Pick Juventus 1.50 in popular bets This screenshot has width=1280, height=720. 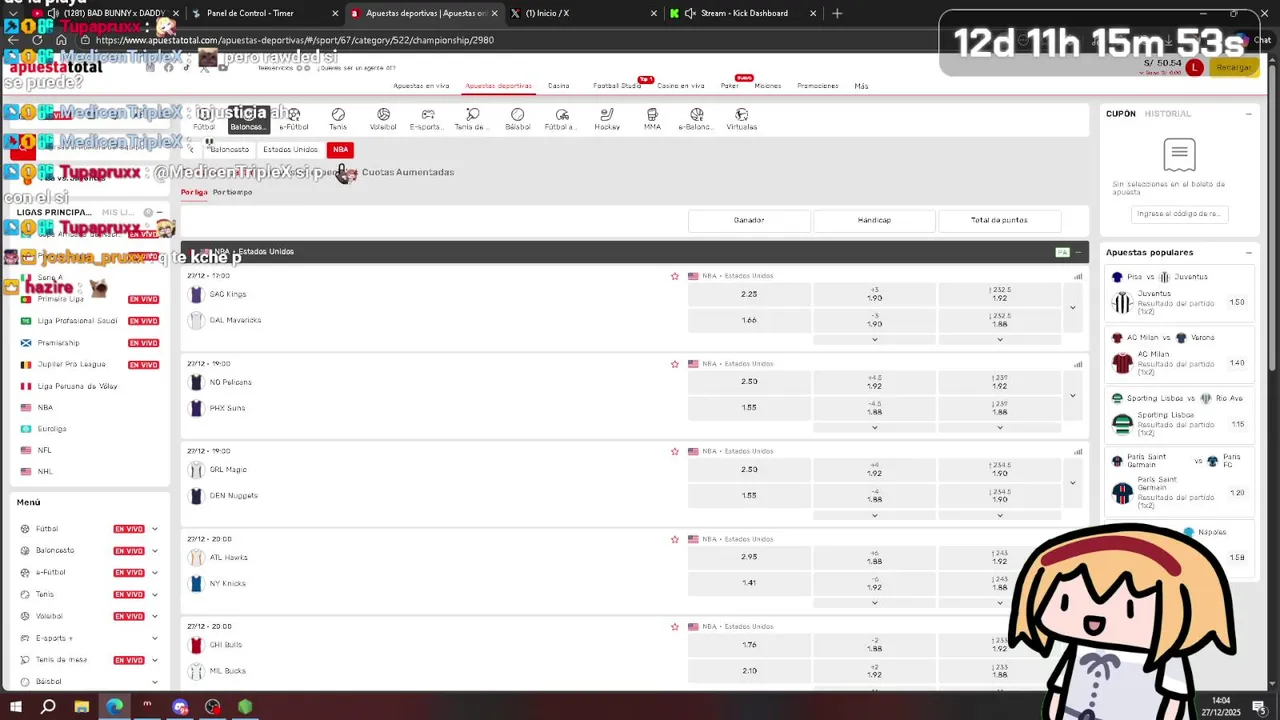tap(1237, 302)
